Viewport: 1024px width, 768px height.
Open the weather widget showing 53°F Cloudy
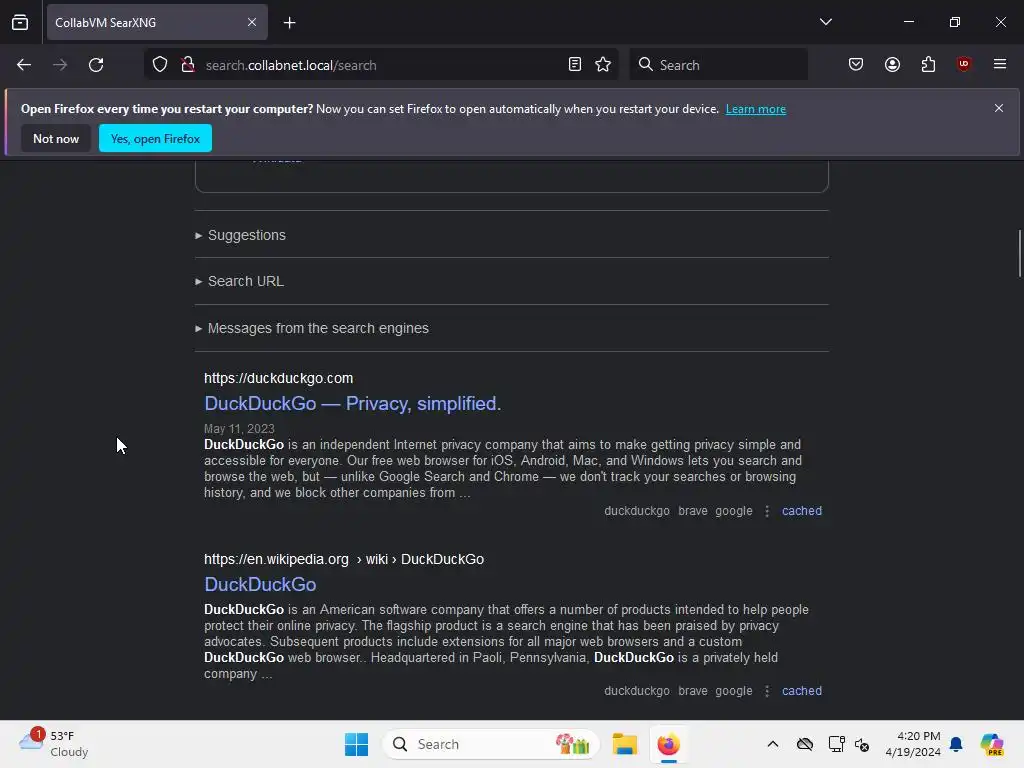pos(54,744)
